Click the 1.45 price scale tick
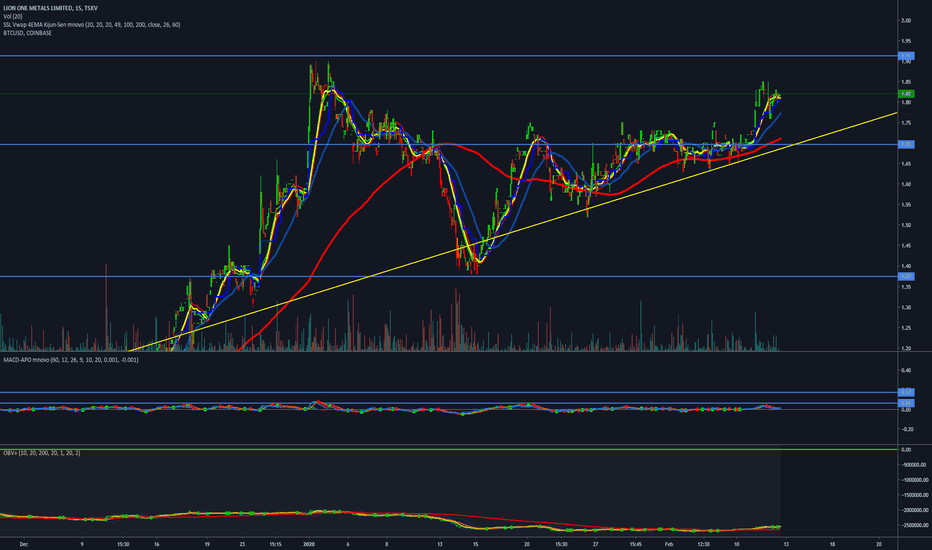 click(x=906, y=246)
